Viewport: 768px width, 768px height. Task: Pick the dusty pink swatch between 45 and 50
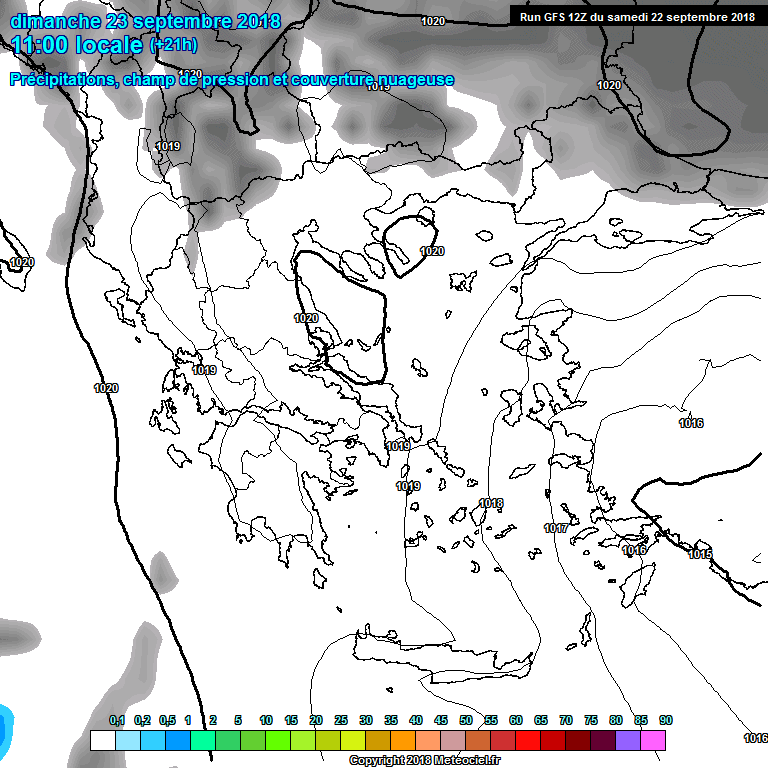[x=453, y=740]
